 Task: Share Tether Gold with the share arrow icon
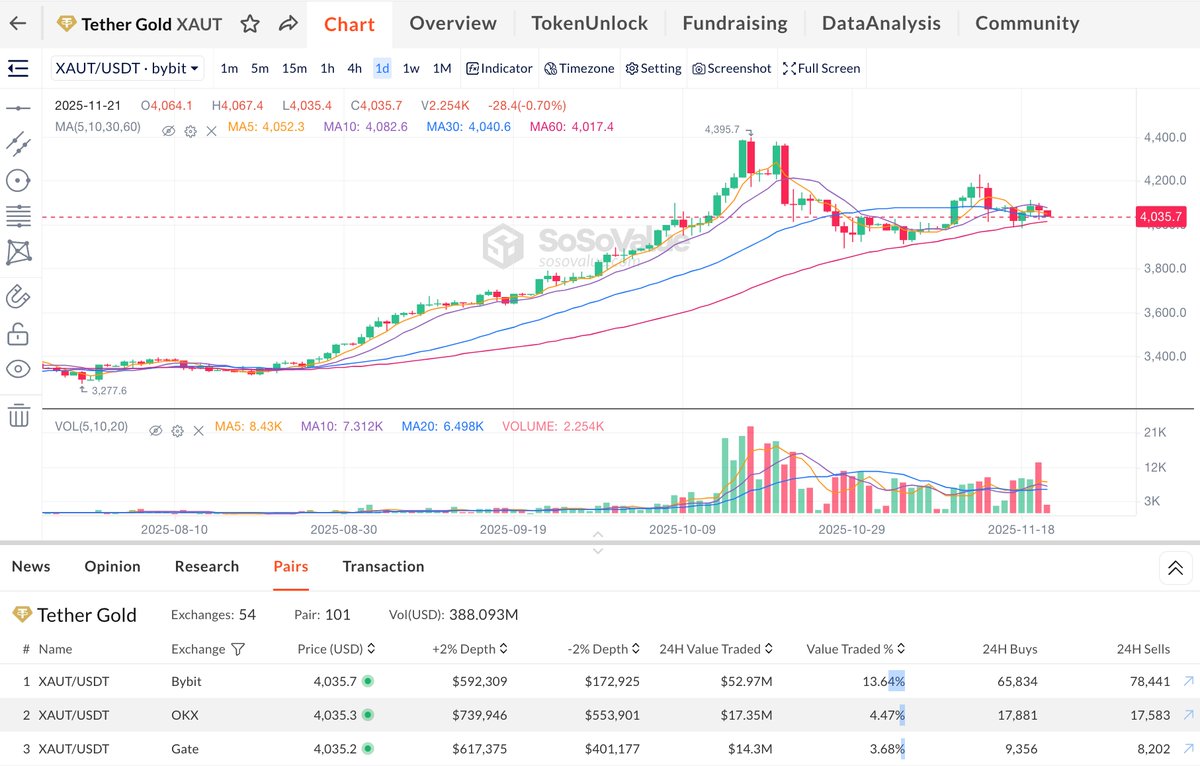point(288,24)
